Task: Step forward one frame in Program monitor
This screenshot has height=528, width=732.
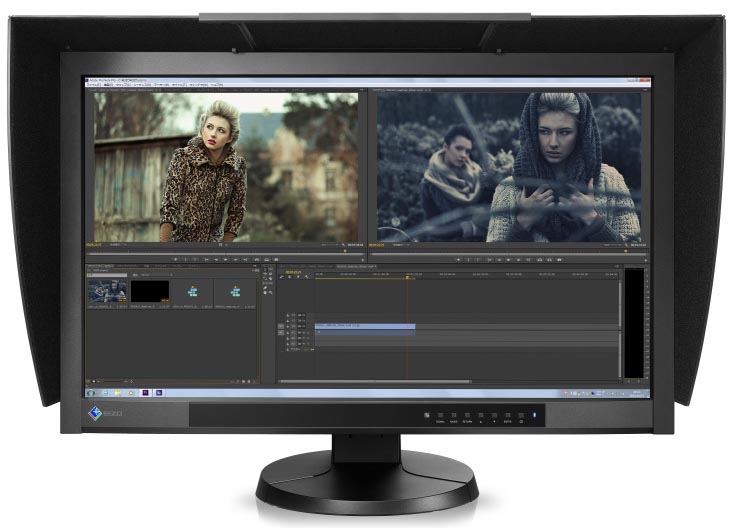Action: [519, 260]
